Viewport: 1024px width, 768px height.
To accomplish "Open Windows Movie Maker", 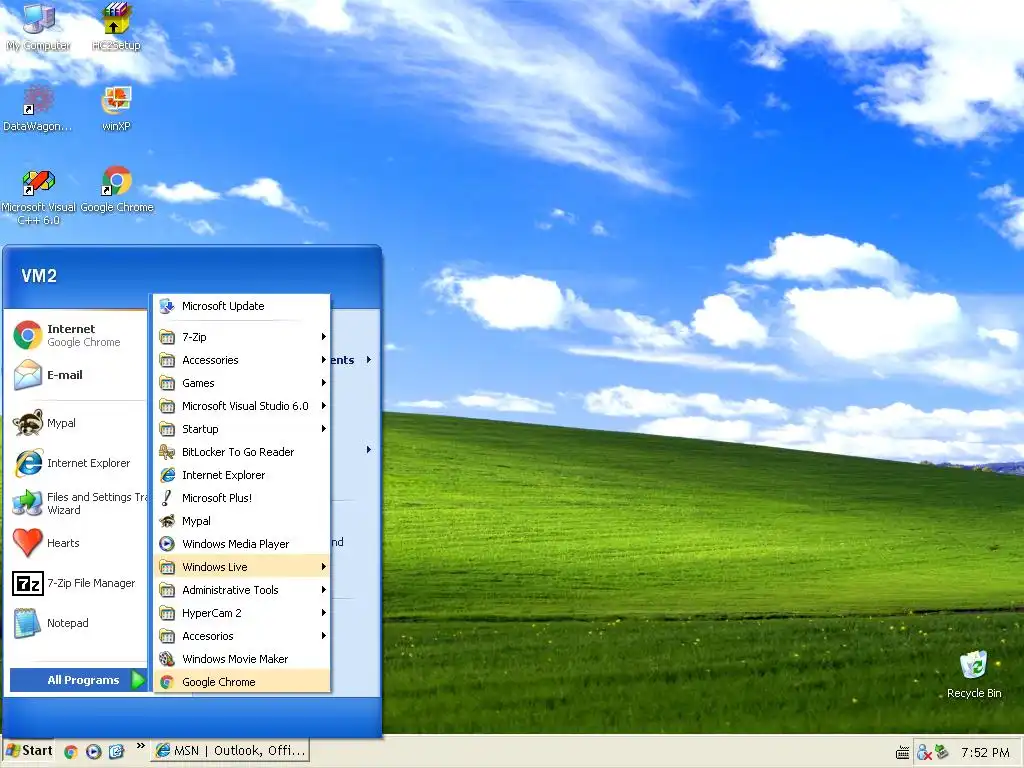I will (242, 658).
